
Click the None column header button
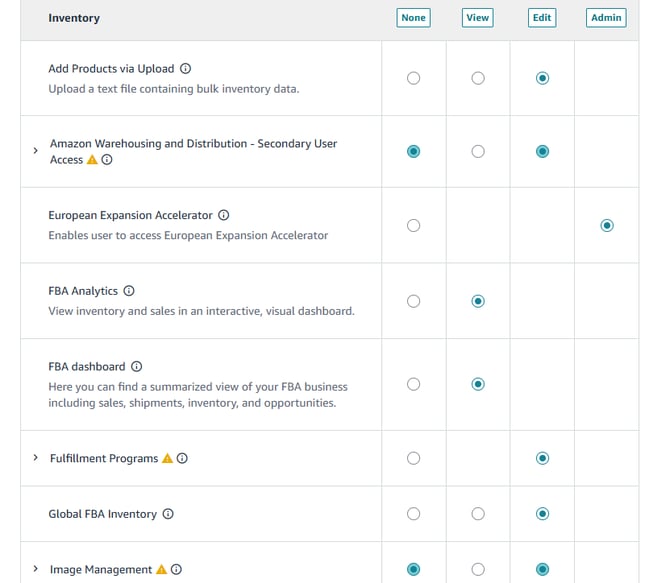tap(414, 18)
